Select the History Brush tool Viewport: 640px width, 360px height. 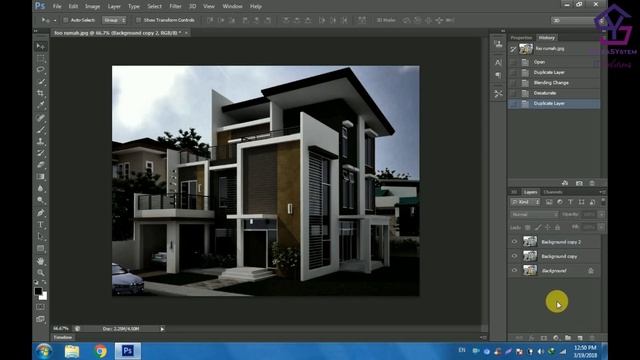pos(40,153)
